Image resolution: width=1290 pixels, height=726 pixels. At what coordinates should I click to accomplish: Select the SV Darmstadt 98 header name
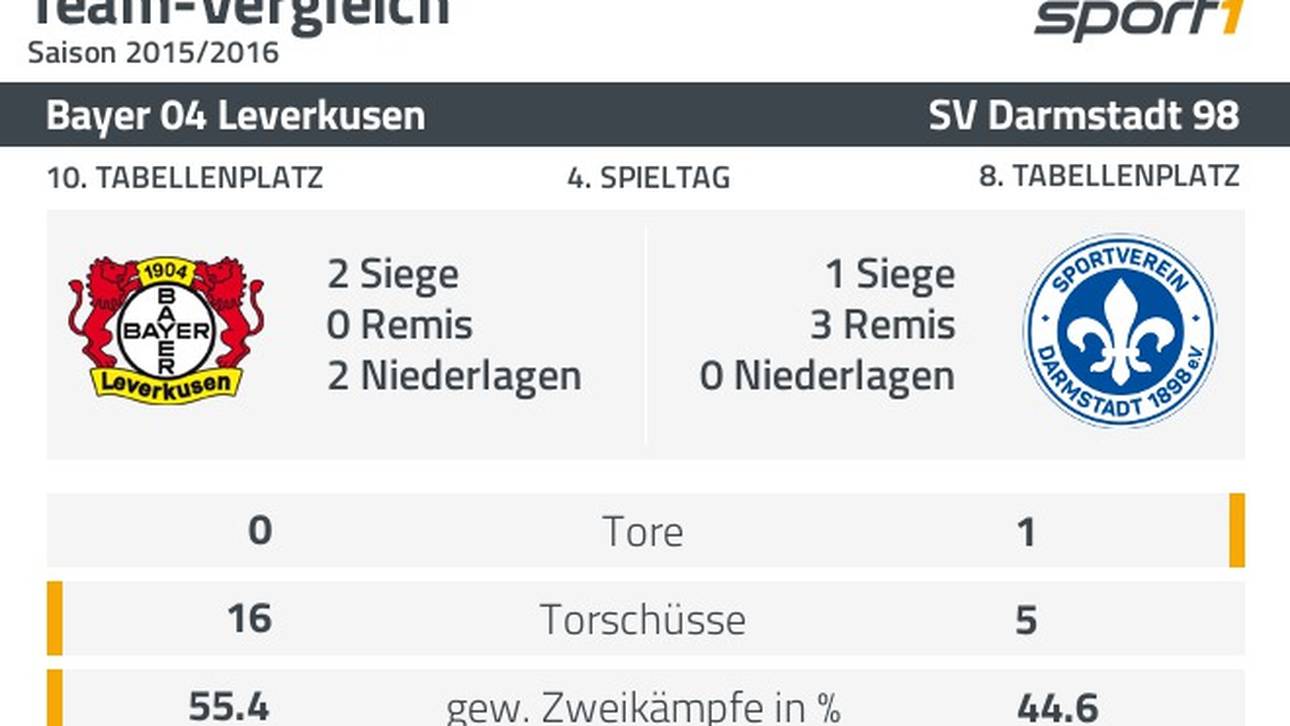pyautogui.click(x=1084, y=116)
